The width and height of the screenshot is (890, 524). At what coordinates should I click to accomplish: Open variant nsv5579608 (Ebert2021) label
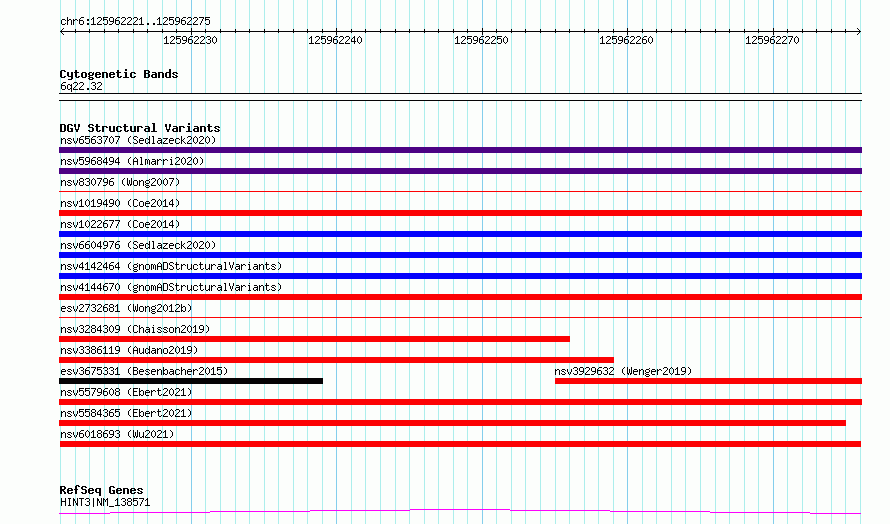point(126,392)
